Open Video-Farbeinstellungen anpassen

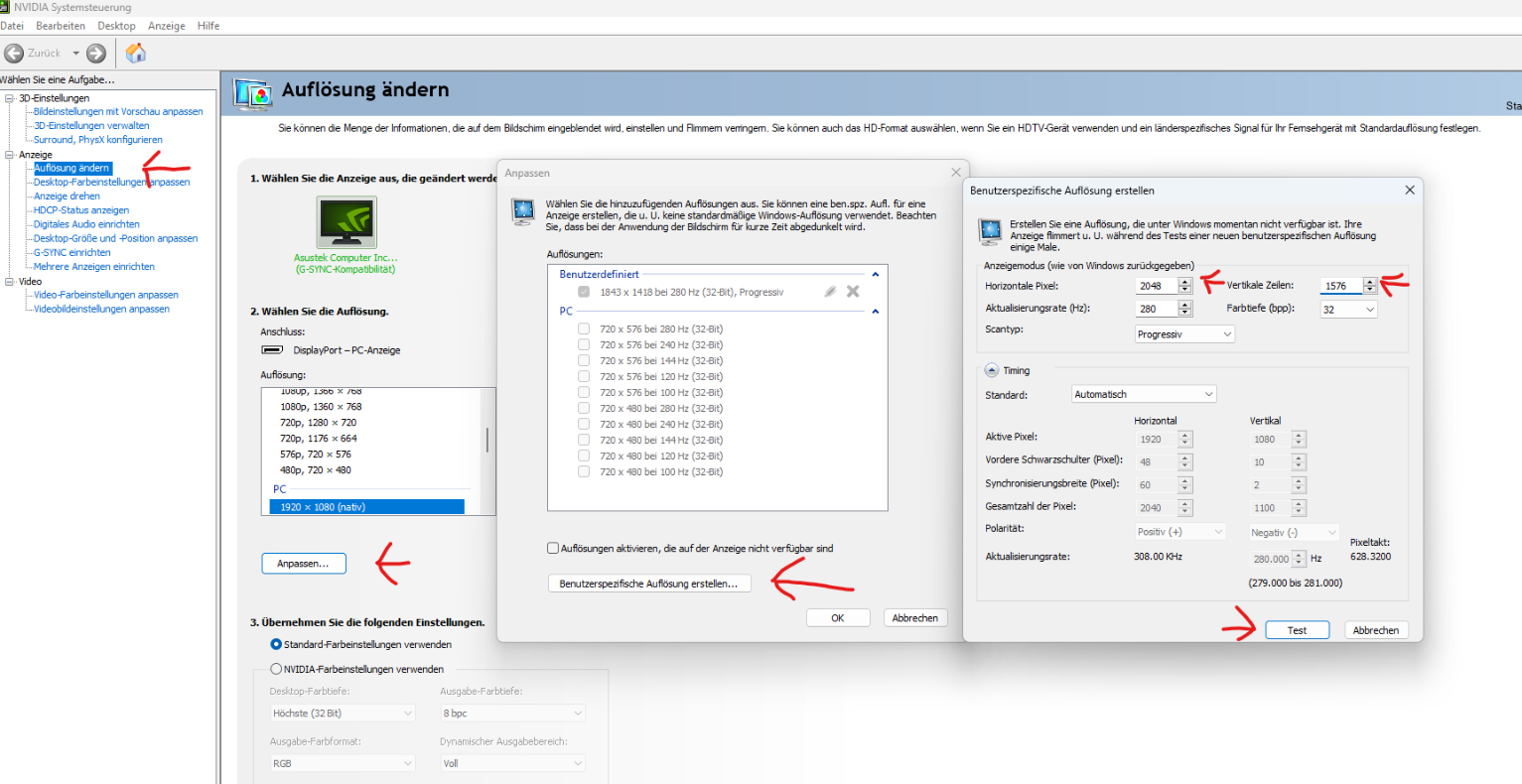tap(106, 295)
